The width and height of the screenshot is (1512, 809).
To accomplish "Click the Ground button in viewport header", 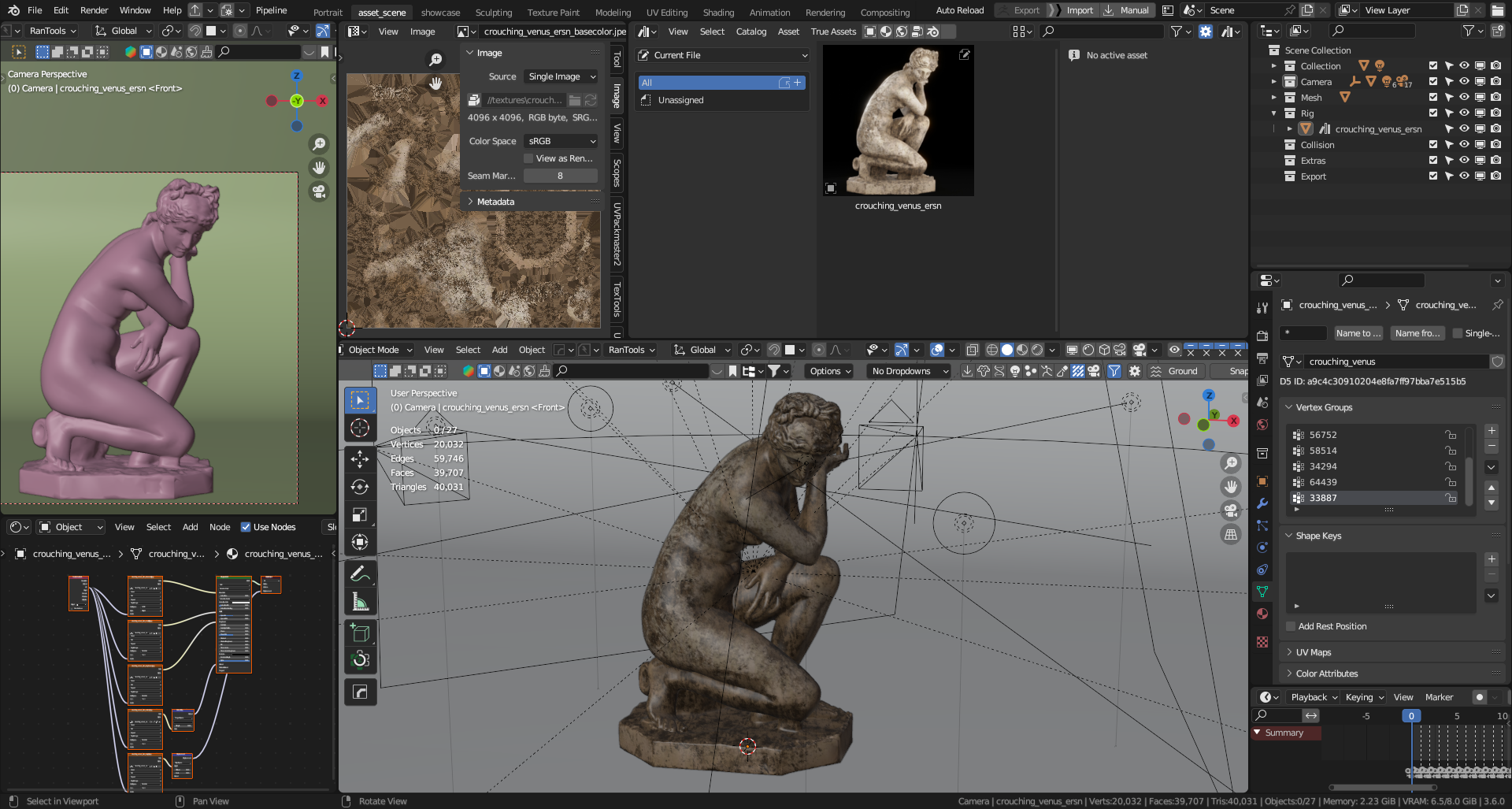I will pyautogui.click(x=1175, y=371).
